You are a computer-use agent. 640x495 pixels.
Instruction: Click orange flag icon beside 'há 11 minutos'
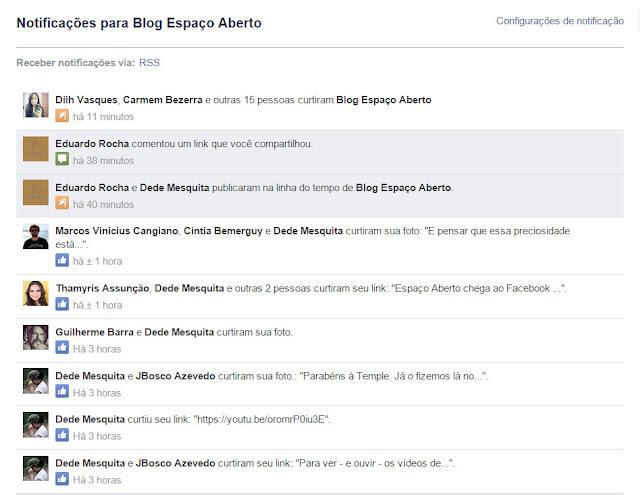coord(62,116)
